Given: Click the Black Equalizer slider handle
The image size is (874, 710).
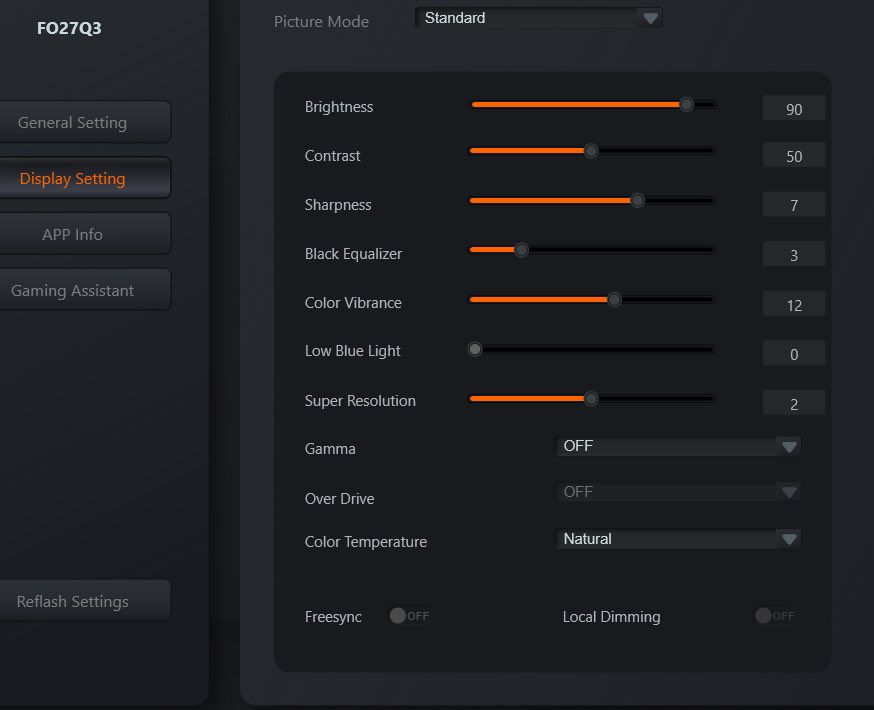Looking at the screenshot, I should click(521, 250).
